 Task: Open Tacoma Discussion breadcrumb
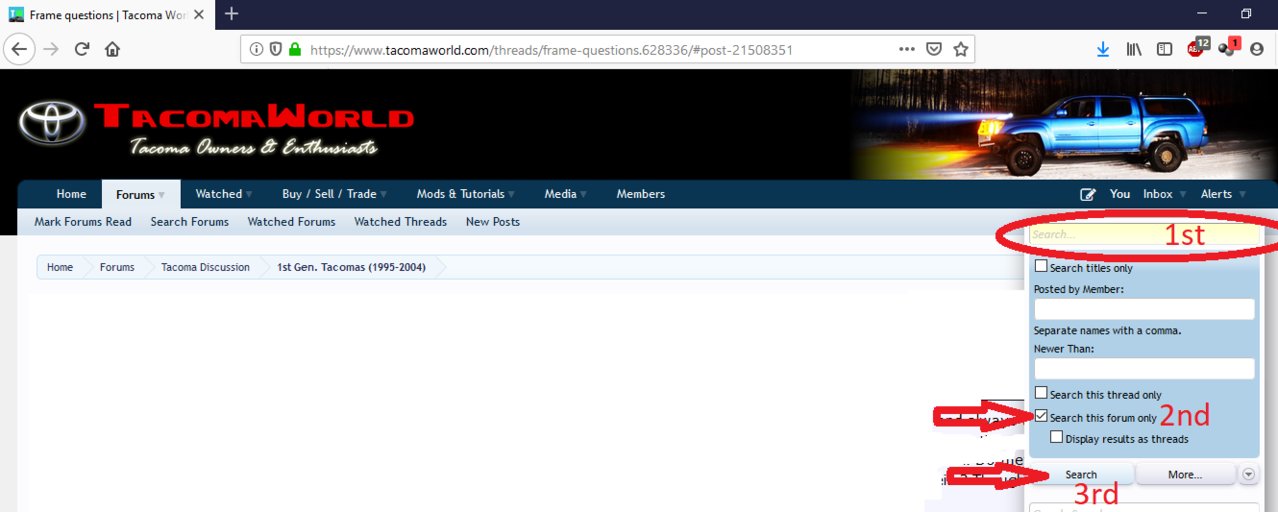tap(205, 267)
